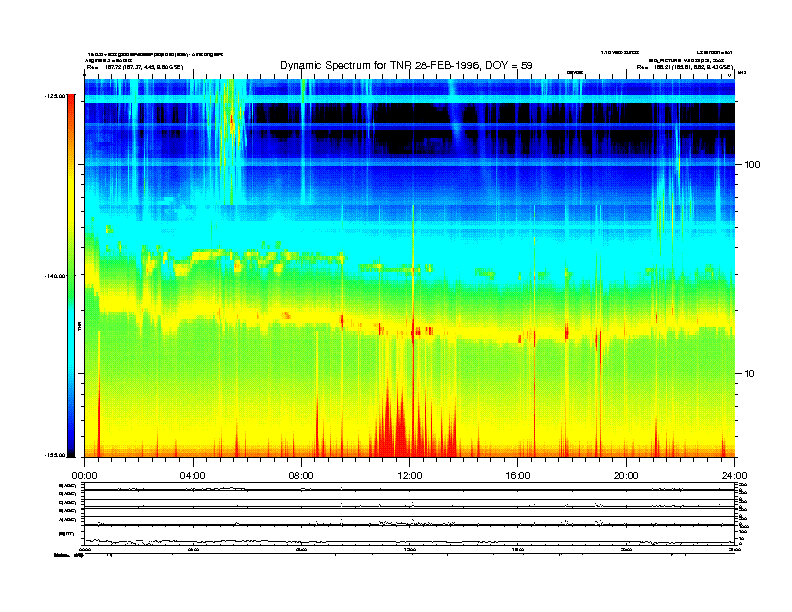This screenshot has height=612, width=792.
Task: Click the rainbow intensity color scale bar
Action: [71, 275]
